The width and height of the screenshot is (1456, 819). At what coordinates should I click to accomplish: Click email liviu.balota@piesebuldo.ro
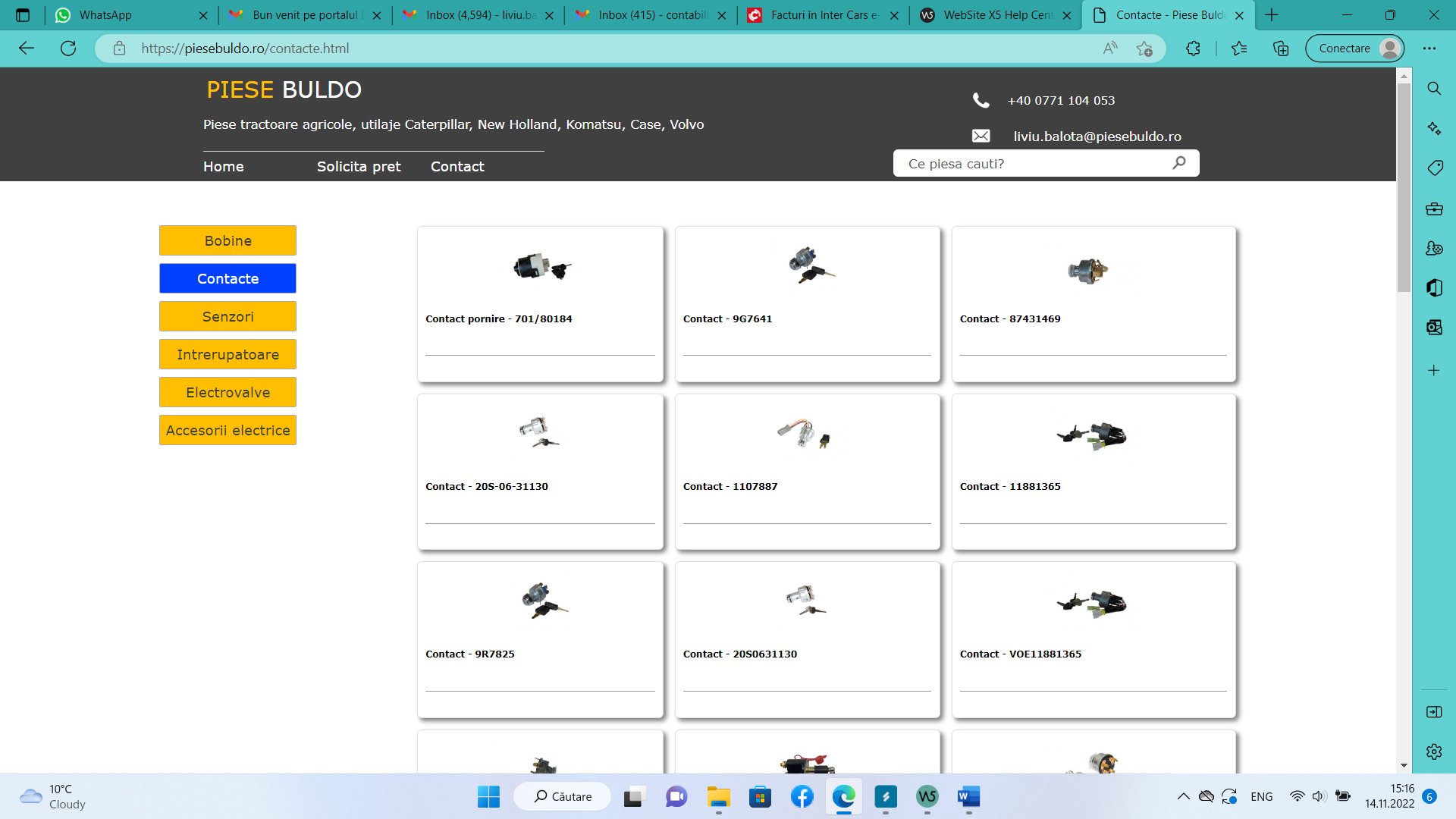click(1097, 136)
